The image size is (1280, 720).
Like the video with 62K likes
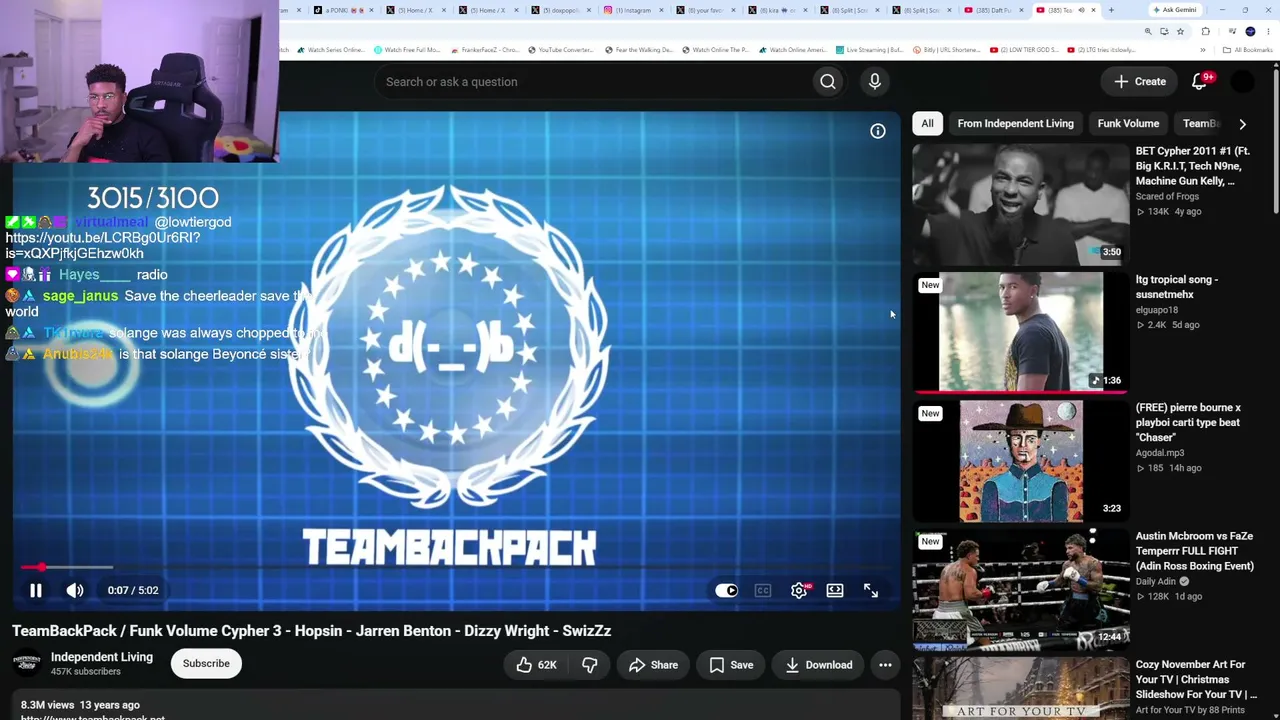click(x=537, y=665)
